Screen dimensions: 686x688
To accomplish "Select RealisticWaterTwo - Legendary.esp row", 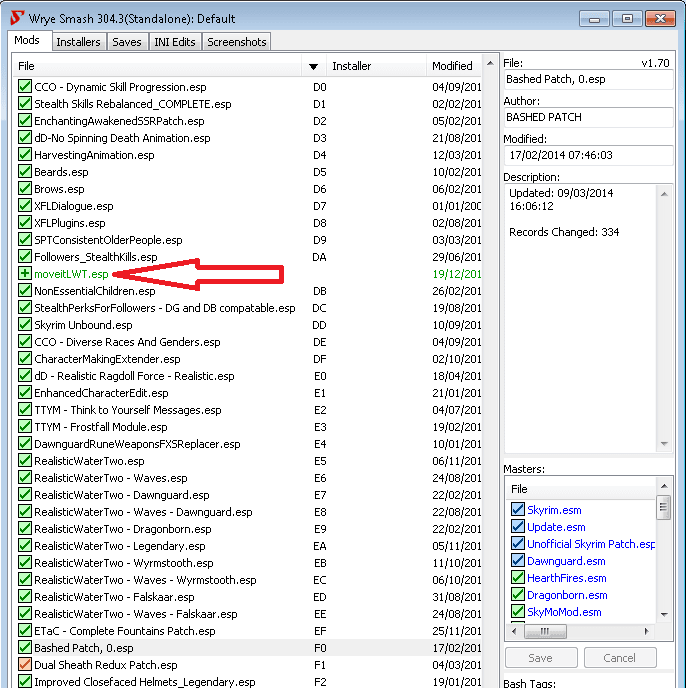I will point(248,546).
